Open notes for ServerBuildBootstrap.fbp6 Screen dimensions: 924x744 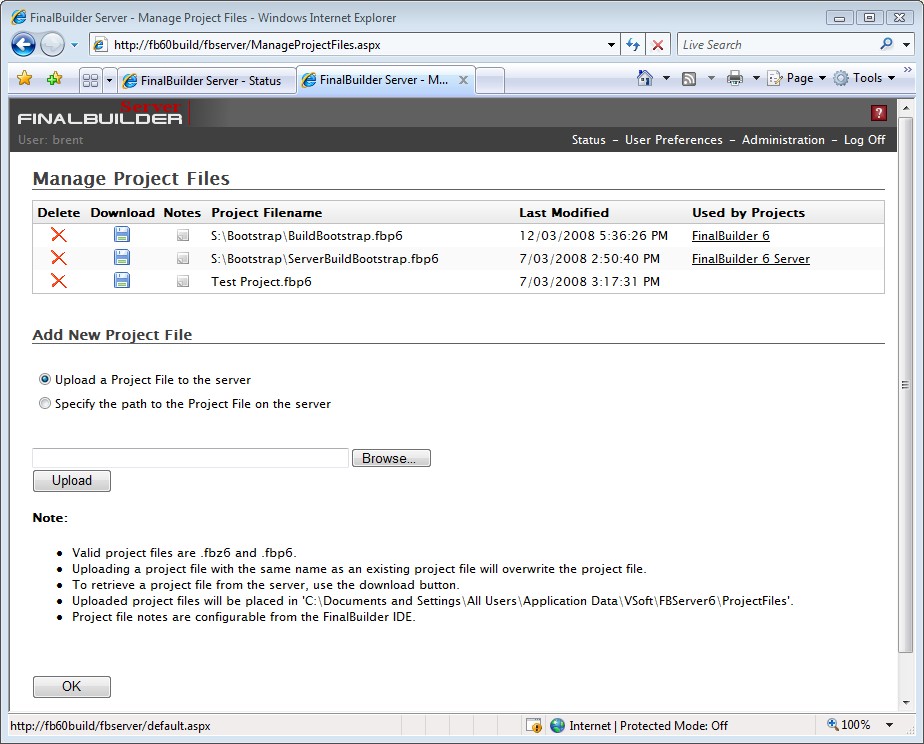(x=183, y=259)
